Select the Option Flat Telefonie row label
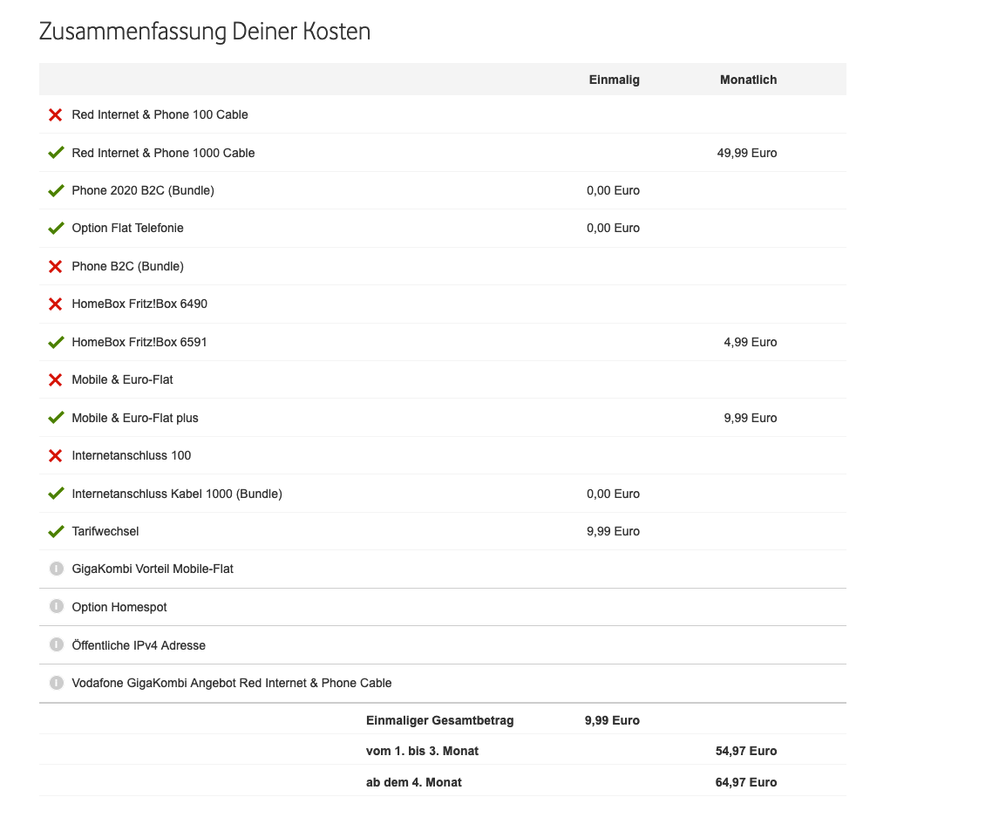 tap(127, 228)
